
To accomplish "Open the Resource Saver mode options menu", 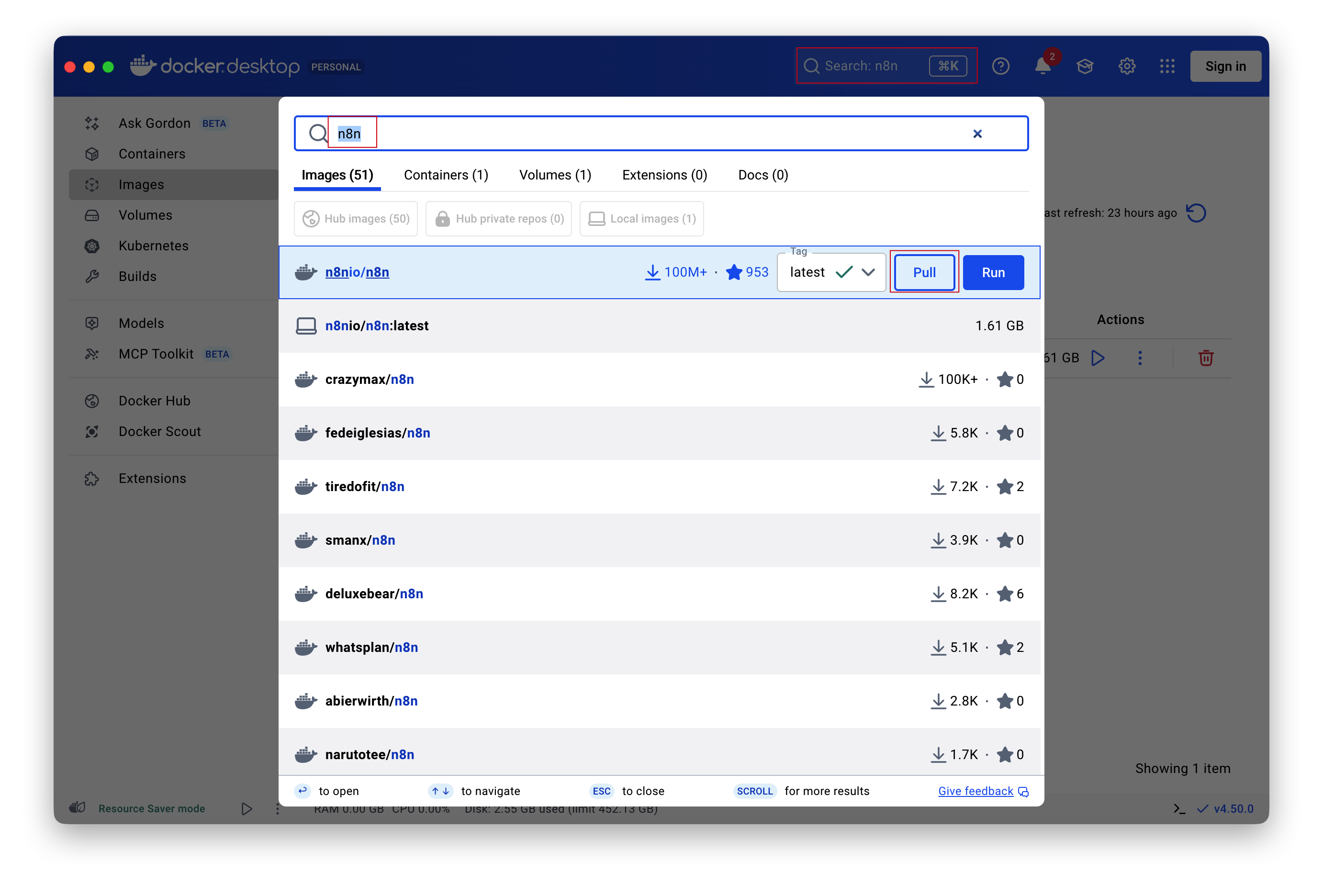I will coord(278,808).
